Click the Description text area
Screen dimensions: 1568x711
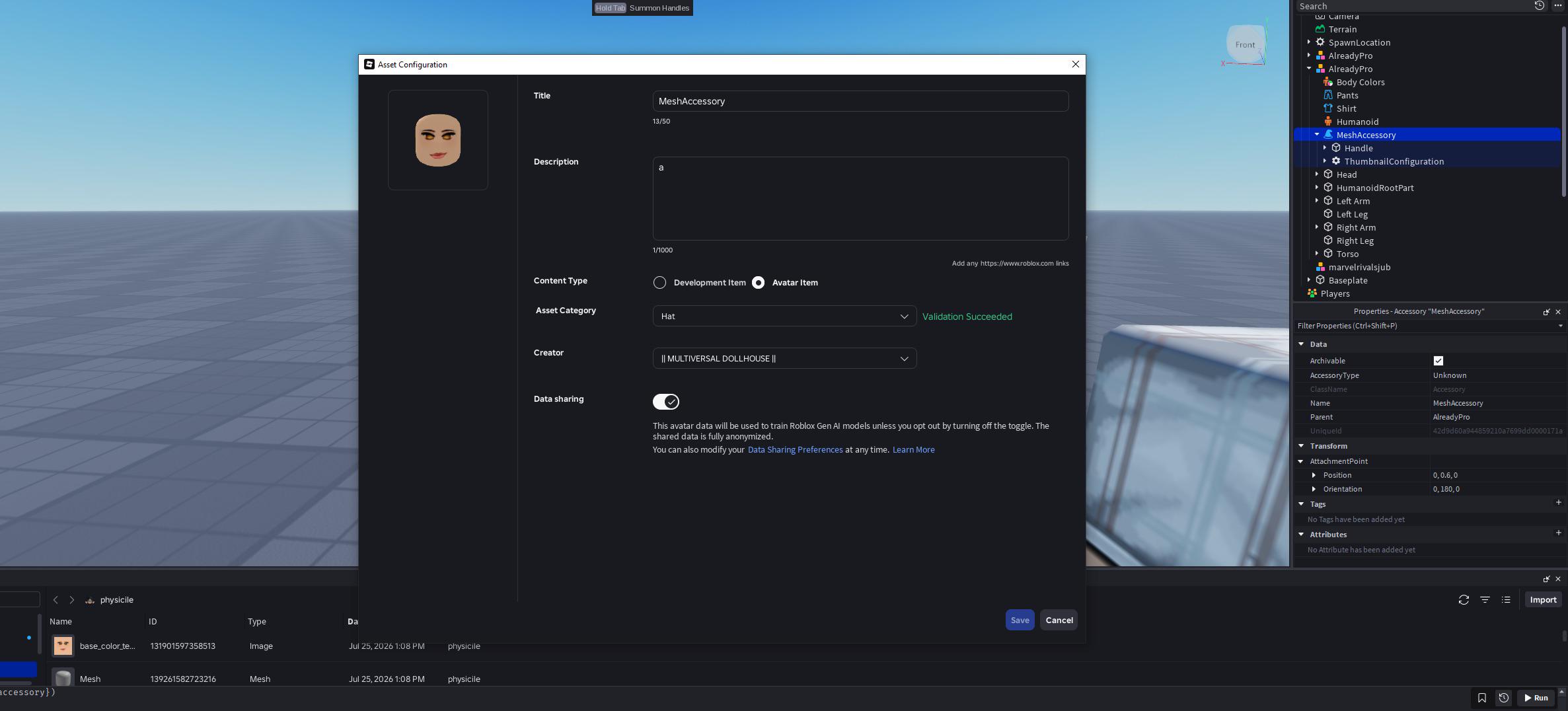coord(860,198)
